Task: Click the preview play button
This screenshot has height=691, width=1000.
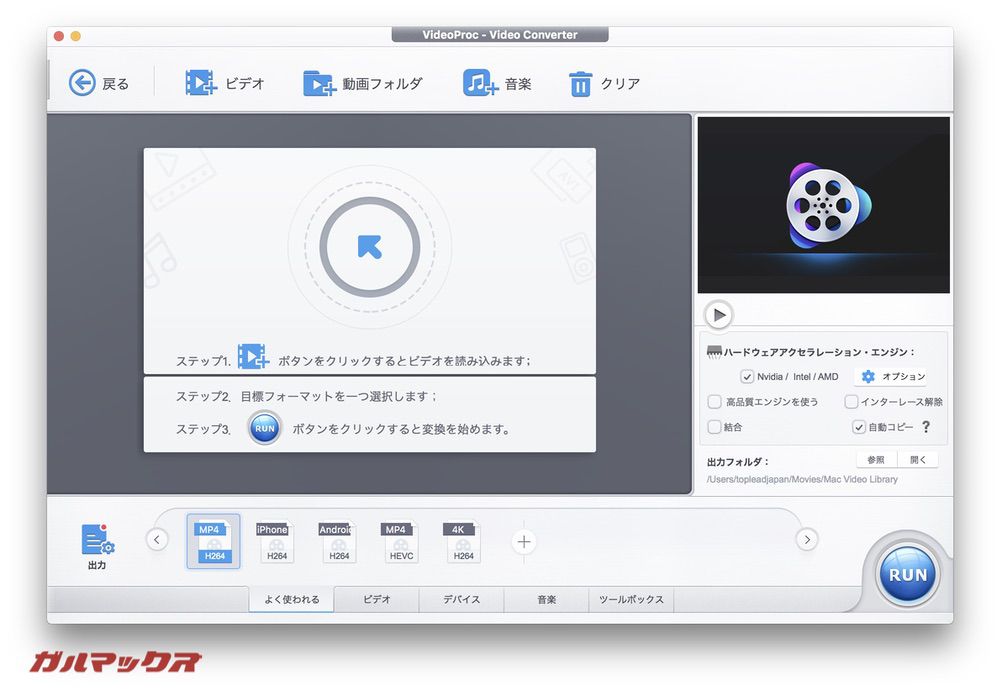Action: (718, 314)
